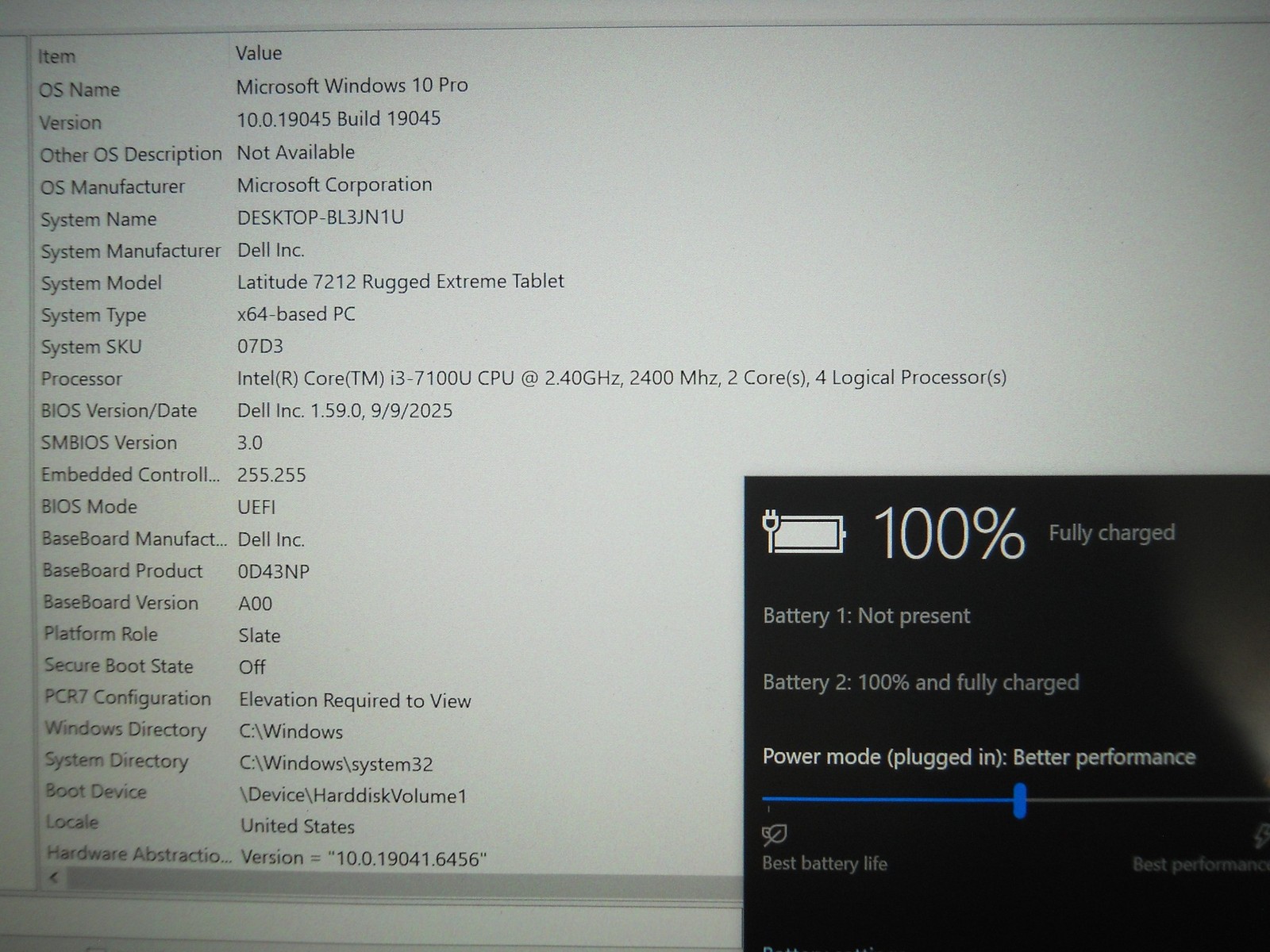Select 'DESKTOP-BL3JN1U' value

(321, 217)
